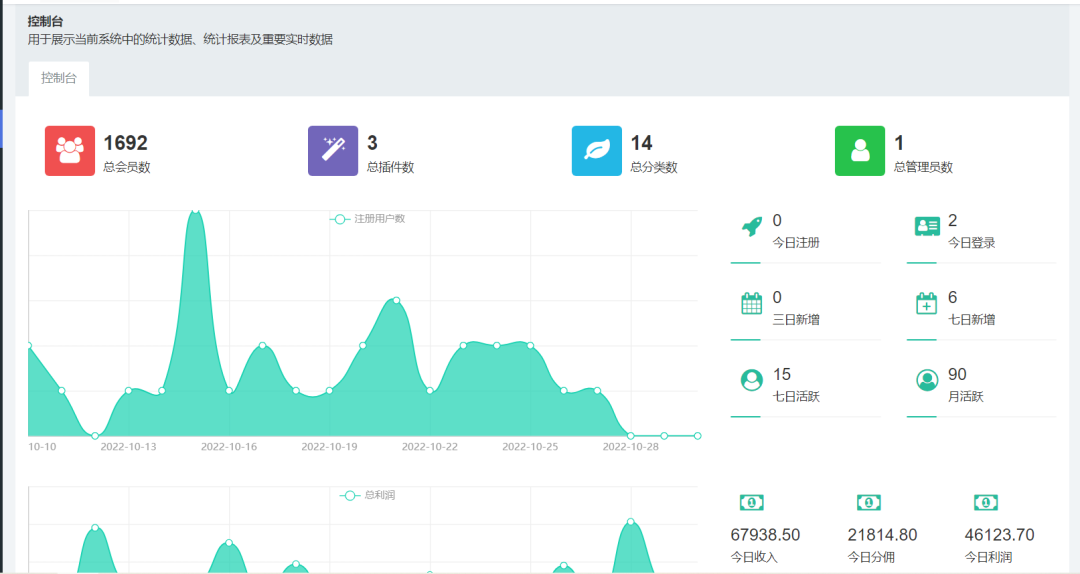
Task: Switch to the 控制台 tab
Action: click(x=59, y=78)
